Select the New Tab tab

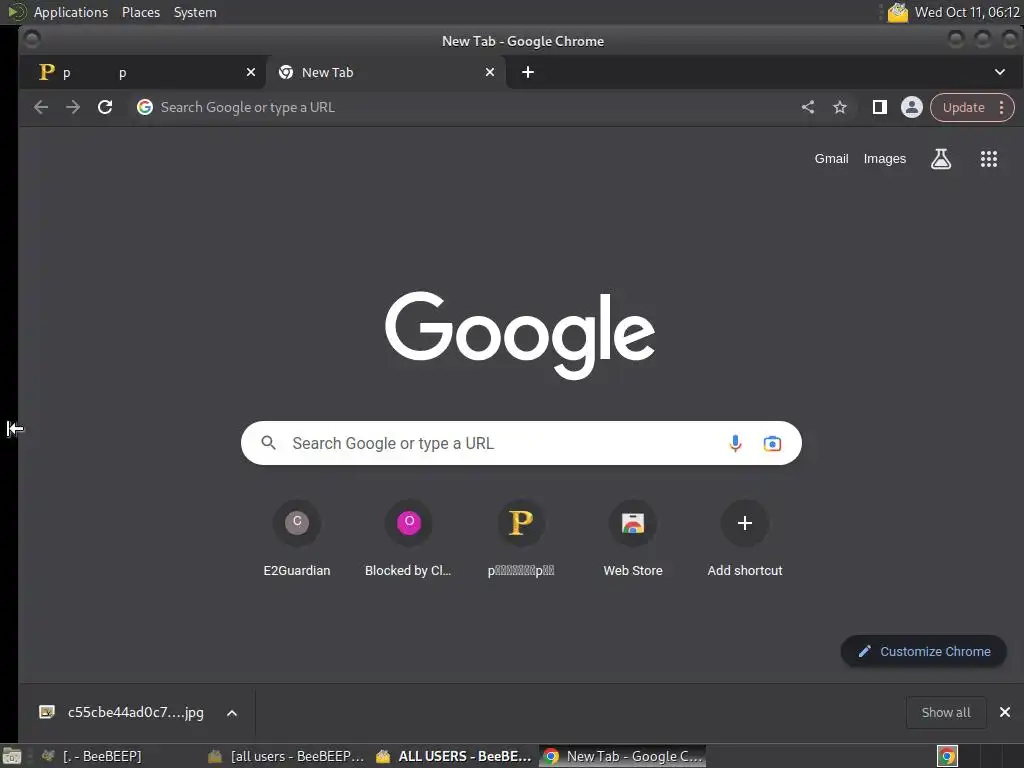point(387,72)
